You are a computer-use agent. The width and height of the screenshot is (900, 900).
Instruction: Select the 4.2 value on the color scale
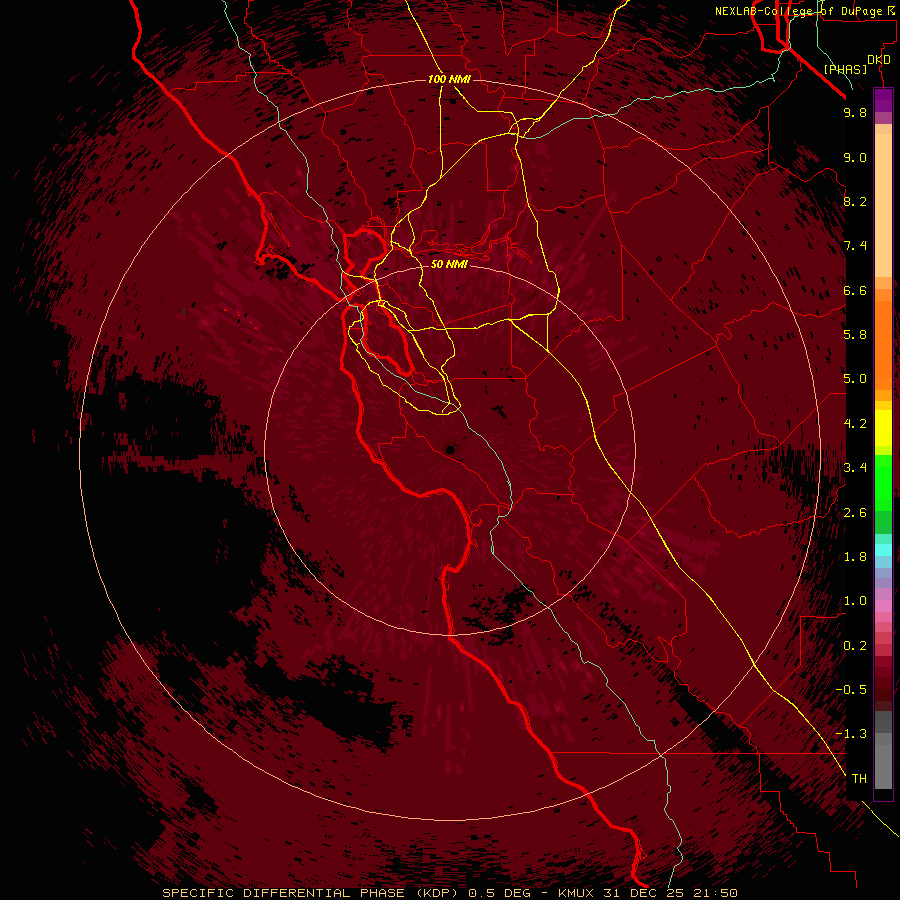[855, 424]
